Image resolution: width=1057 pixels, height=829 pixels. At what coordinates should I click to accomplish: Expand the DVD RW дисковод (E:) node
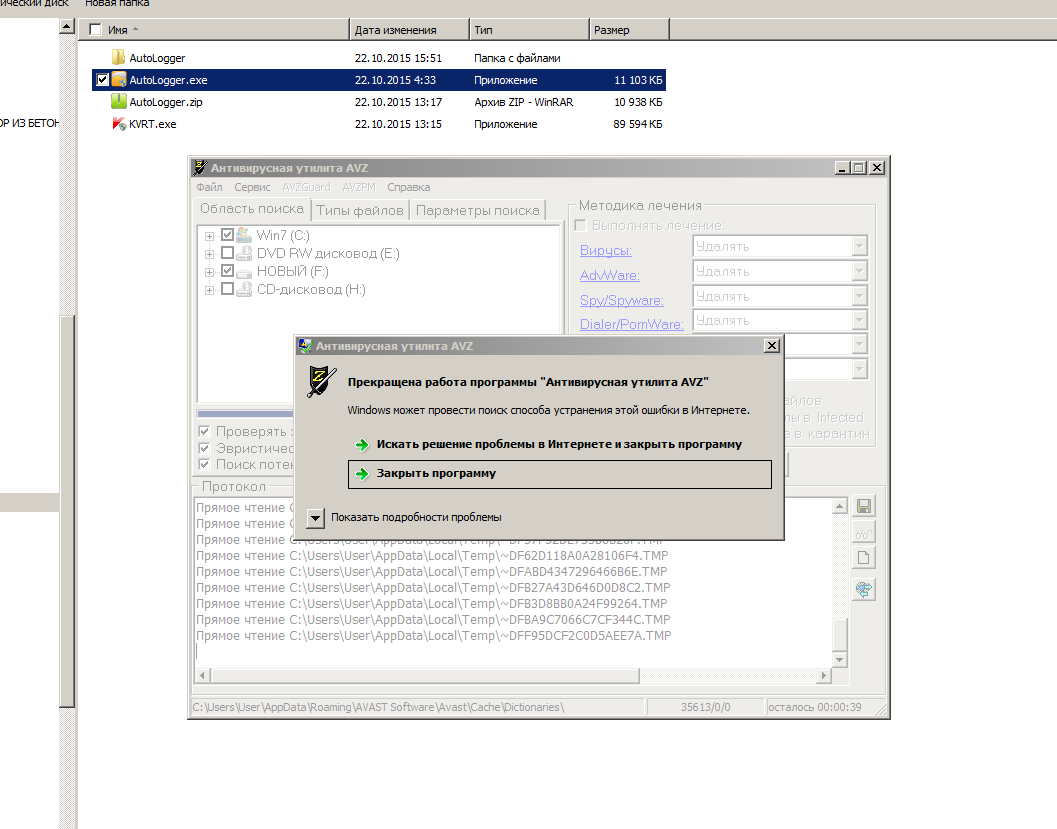pos(210,254)
